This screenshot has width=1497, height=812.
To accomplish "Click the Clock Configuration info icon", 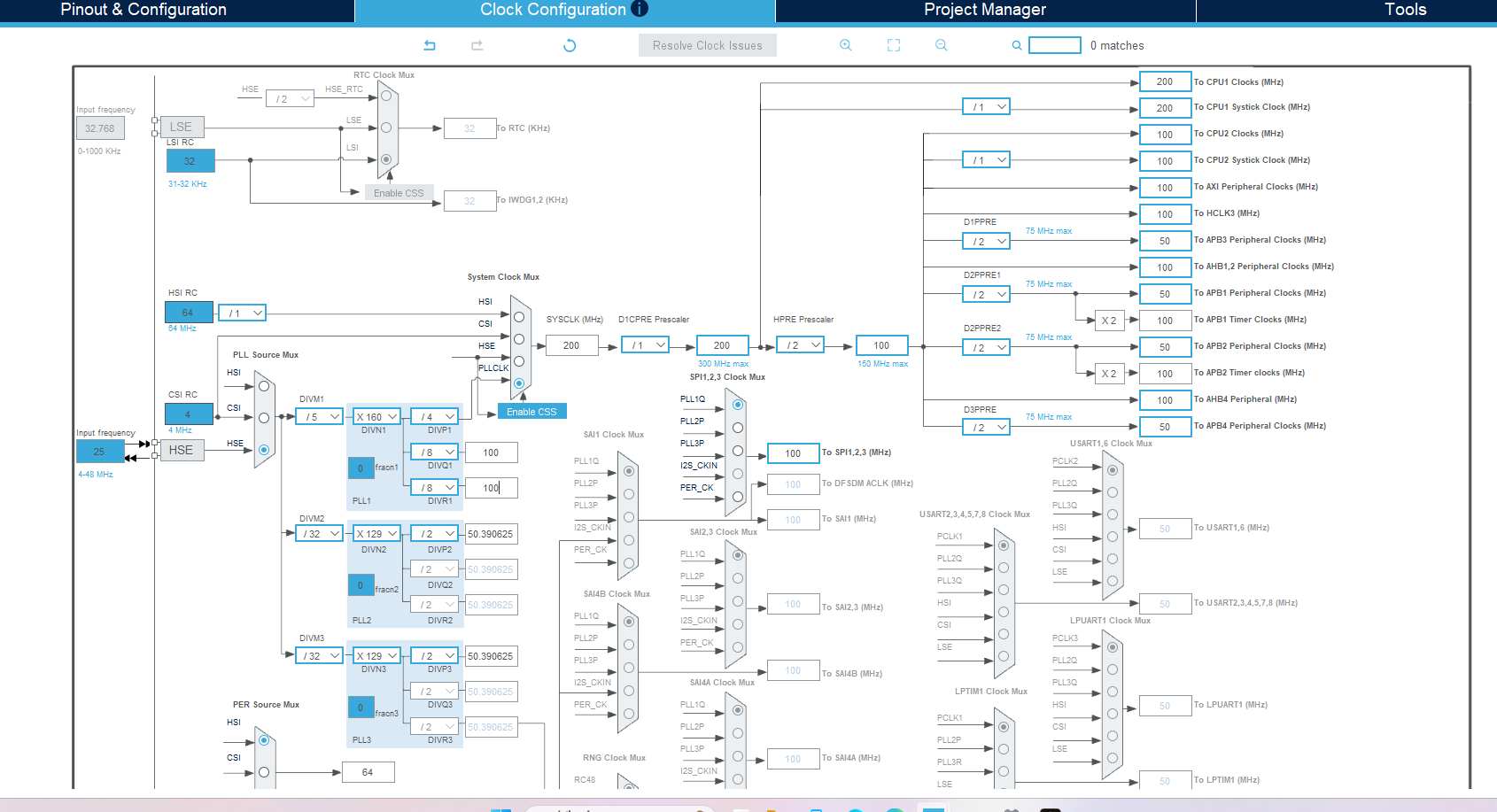I will 640,9.
